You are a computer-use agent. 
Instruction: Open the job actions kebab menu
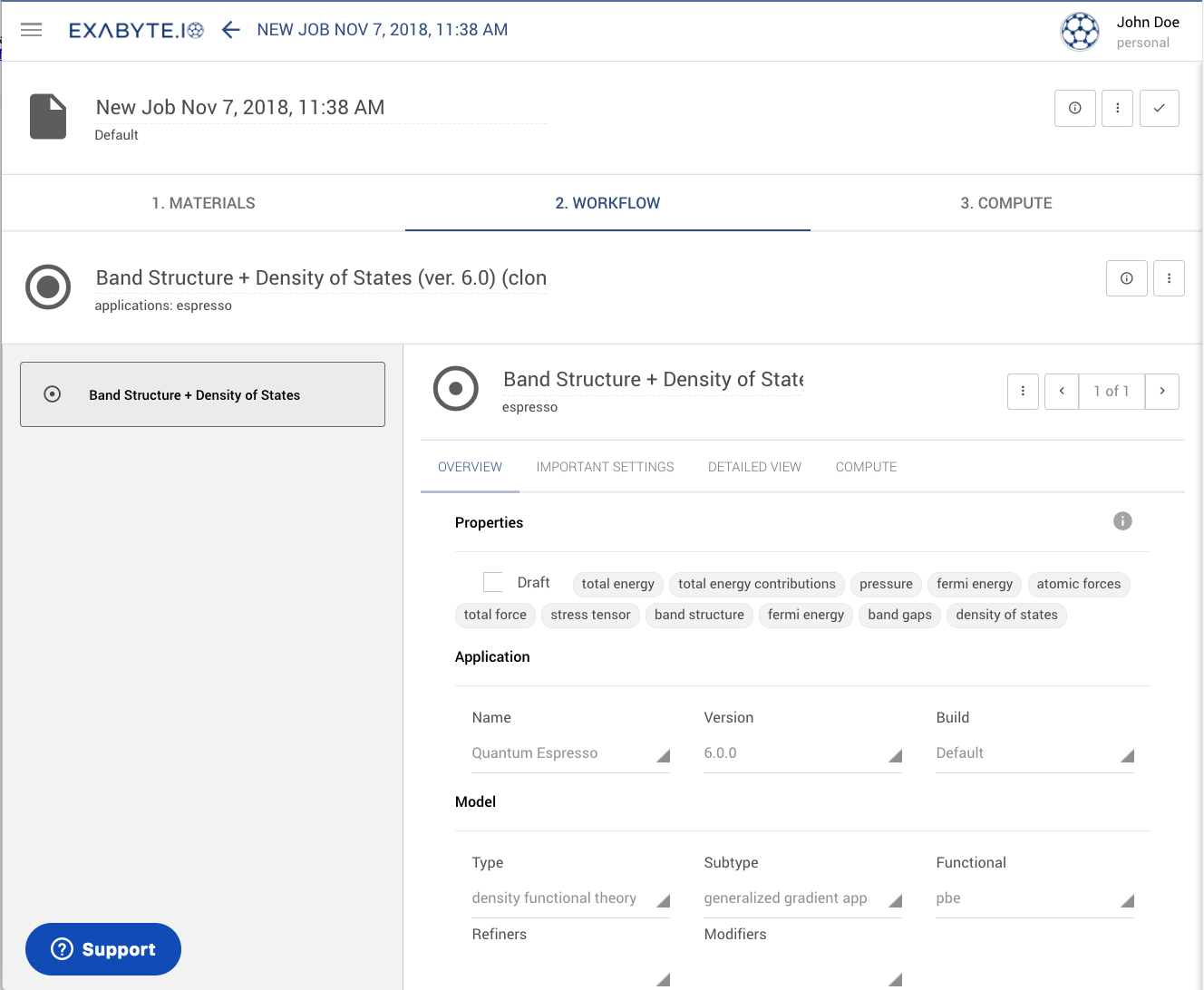pos(1117,108)
